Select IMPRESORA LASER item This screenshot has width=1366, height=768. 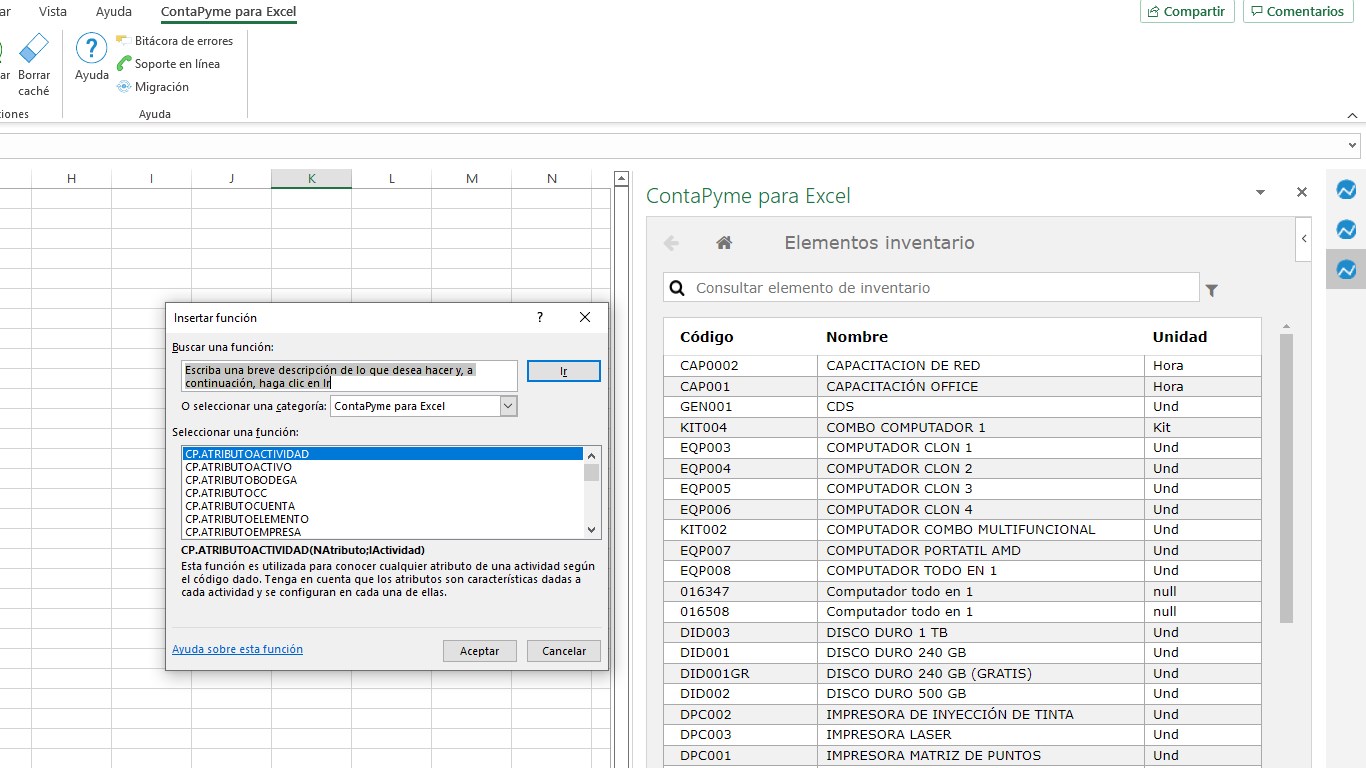click(x=962, y=735)
